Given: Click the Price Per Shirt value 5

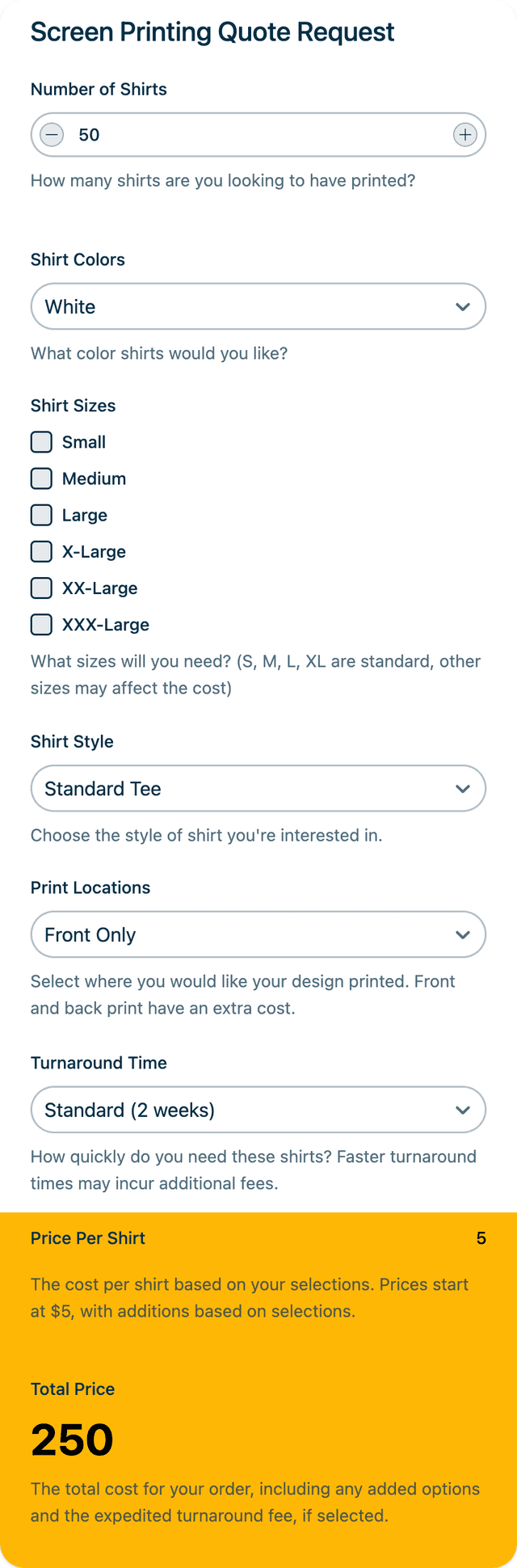Looking at the screenshot, I should tap(481, 1238).
